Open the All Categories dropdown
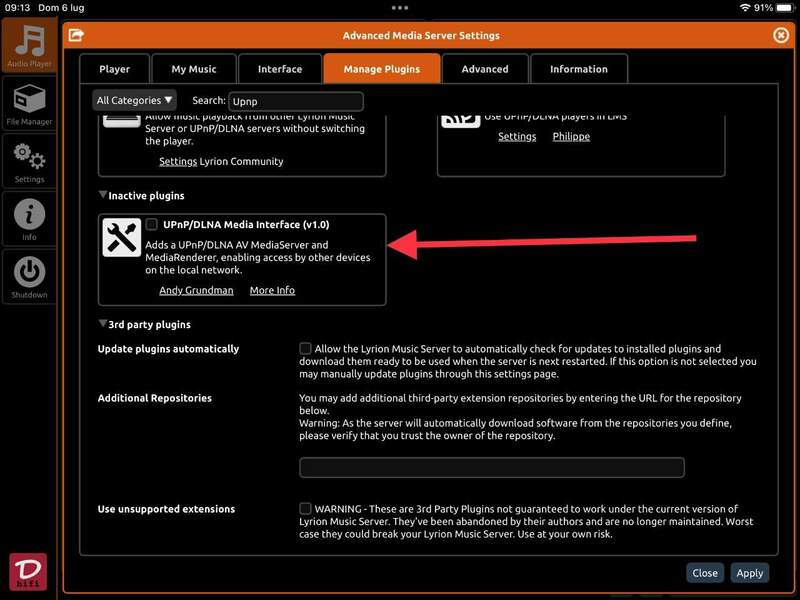Image resolution: width=800 pixels, height=600 pixels. (x=135, y=100)
